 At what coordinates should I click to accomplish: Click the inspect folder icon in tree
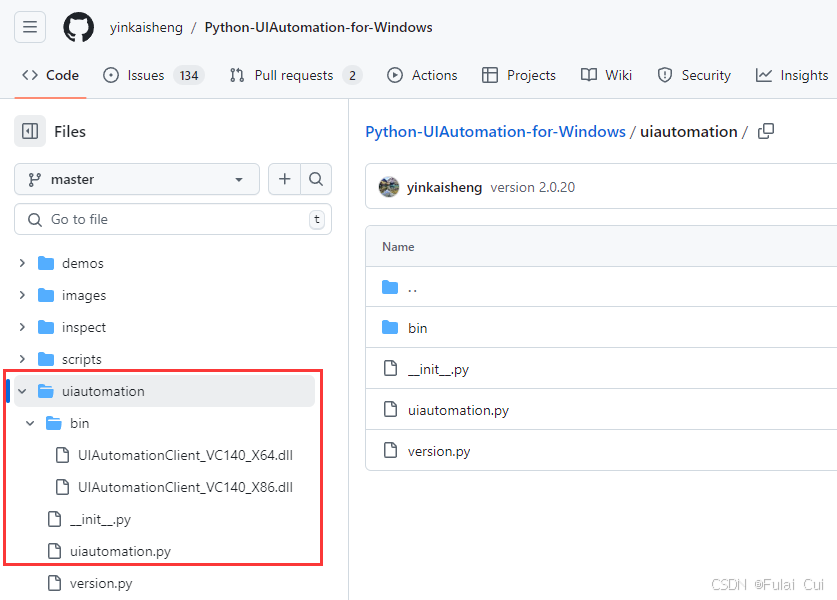pos(46,327)
